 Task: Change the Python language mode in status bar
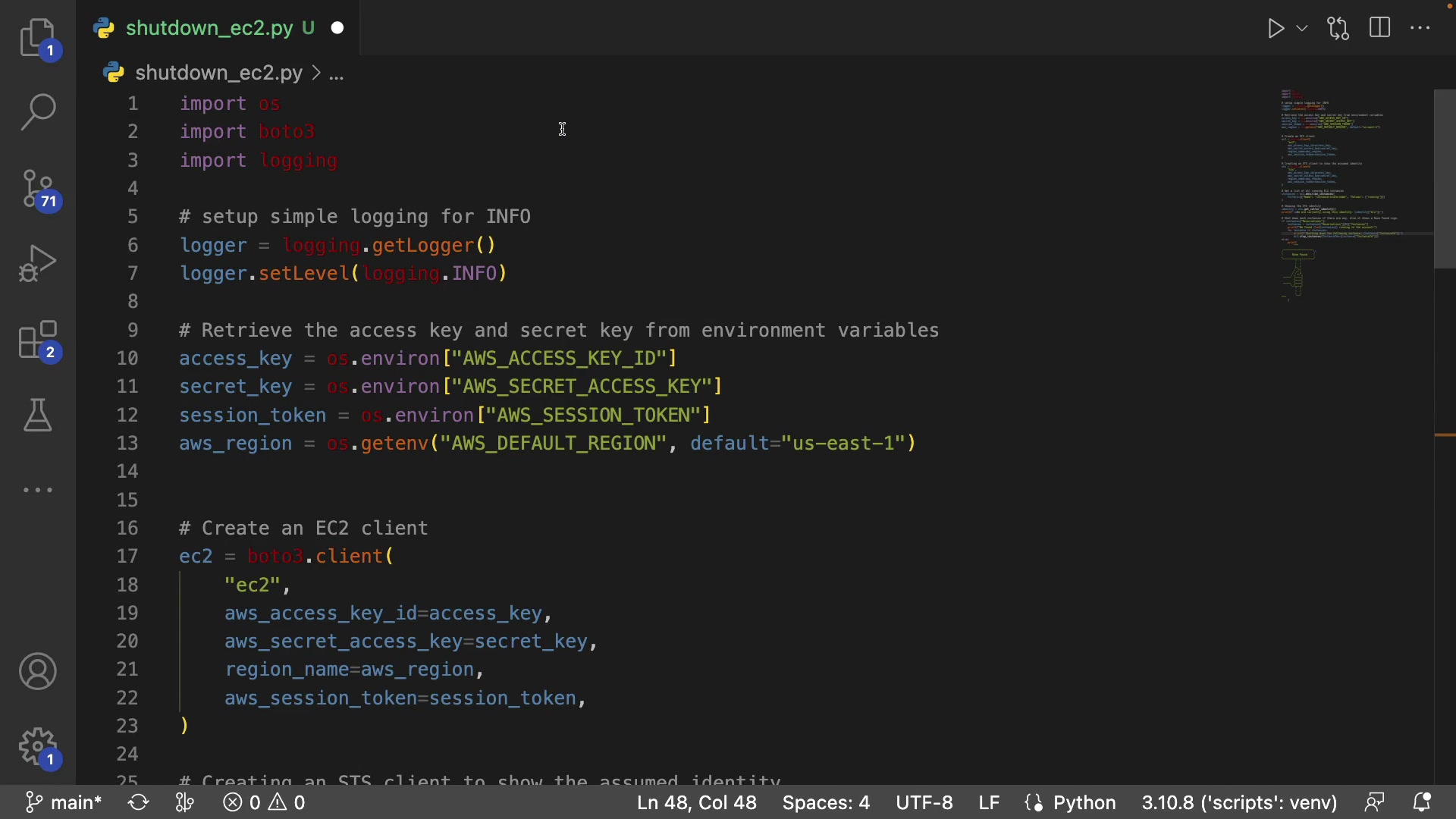[1084, 802]
